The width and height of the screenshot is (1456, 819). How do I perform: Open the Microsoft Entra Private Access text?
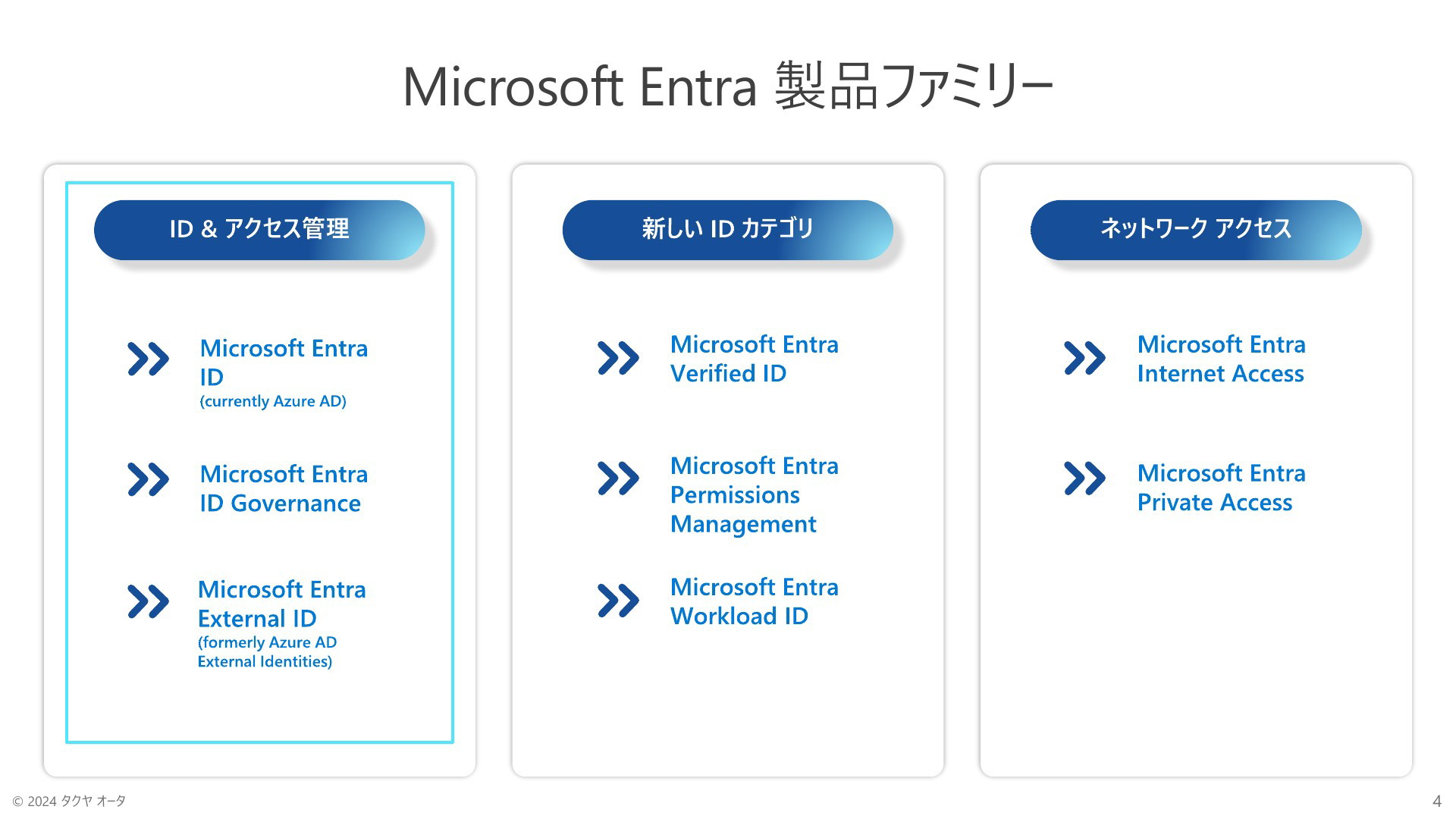(1222, 488)
